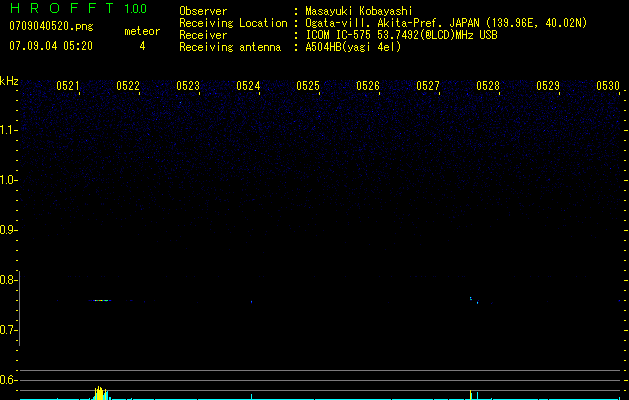Click the yellow power spike near 0521

100,393
